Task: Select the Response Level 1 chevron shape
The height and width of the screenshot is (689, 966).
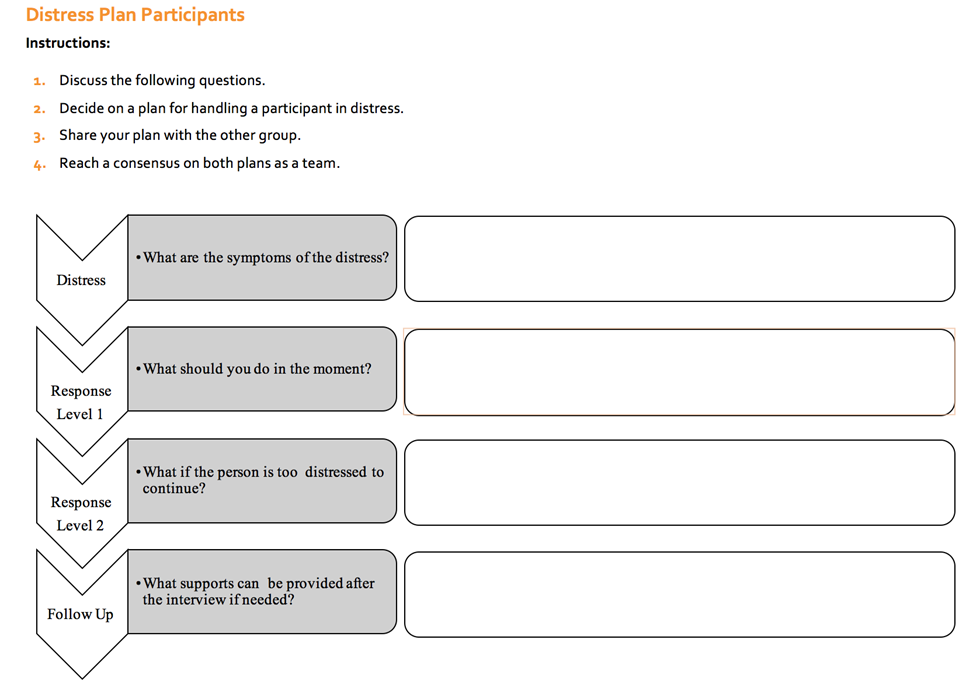Action: pyautogui.click(x=81, y=392)
